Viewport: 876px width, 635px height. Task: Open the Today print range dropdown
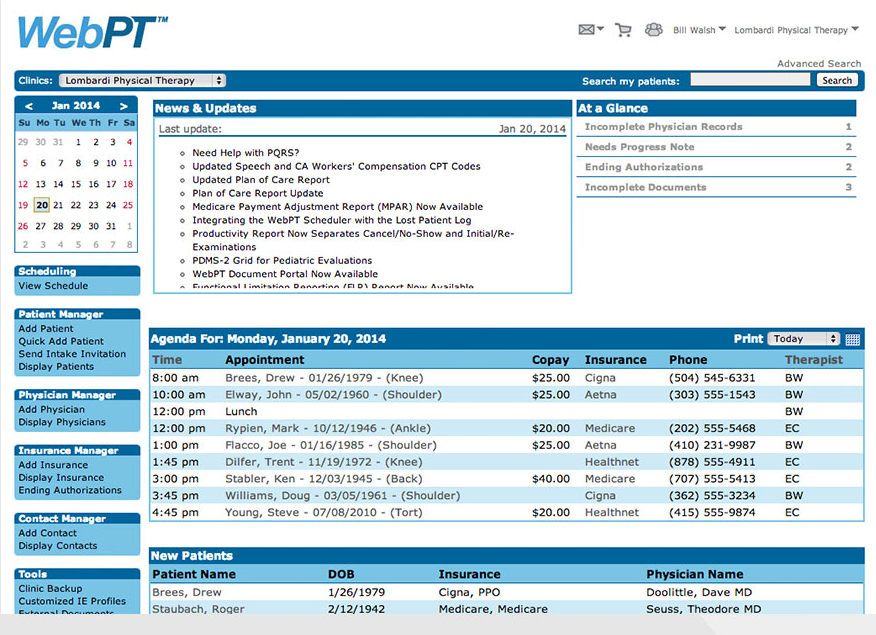(804, 339)
